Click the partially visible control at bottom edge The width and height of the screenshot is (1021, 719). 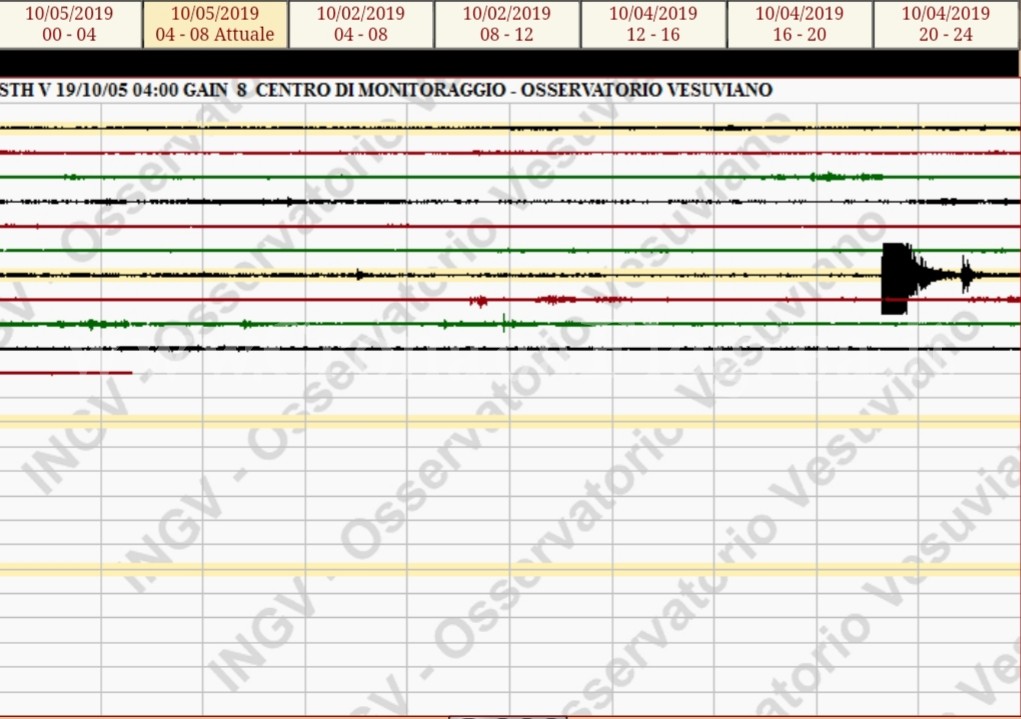click(507, 716)
